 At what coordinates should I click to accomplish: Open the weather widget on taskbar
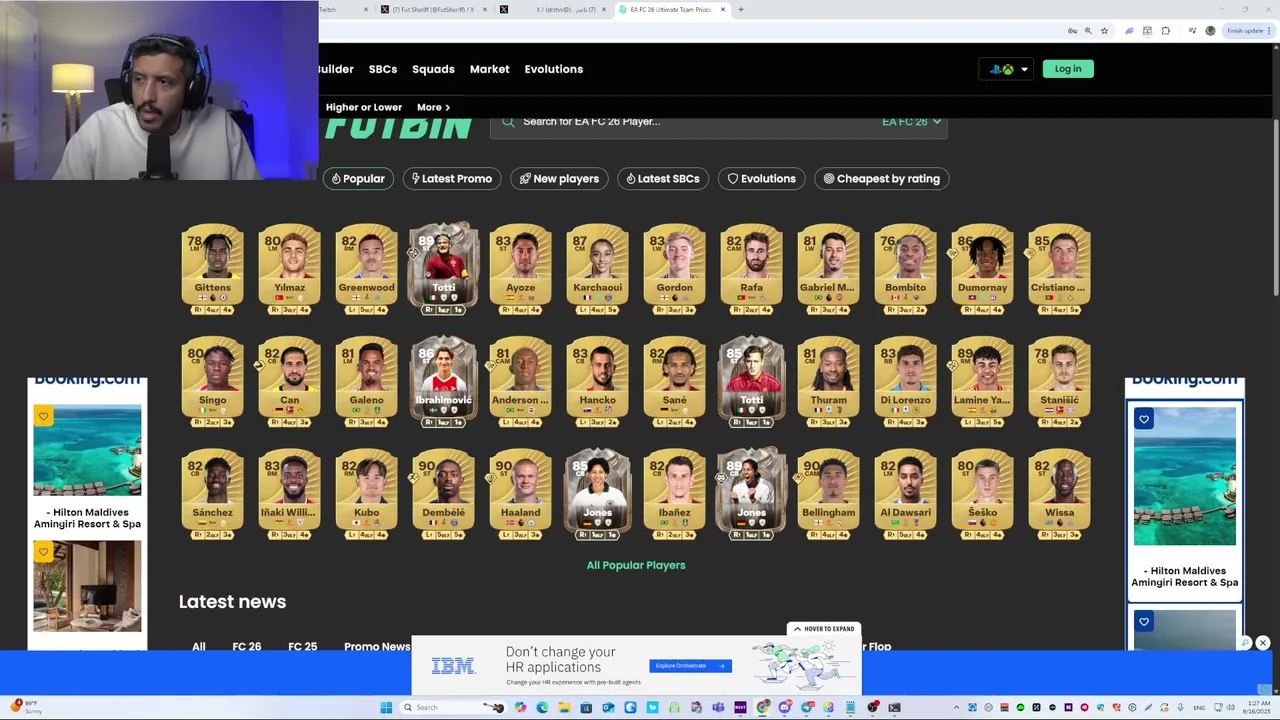click(27, 707)
